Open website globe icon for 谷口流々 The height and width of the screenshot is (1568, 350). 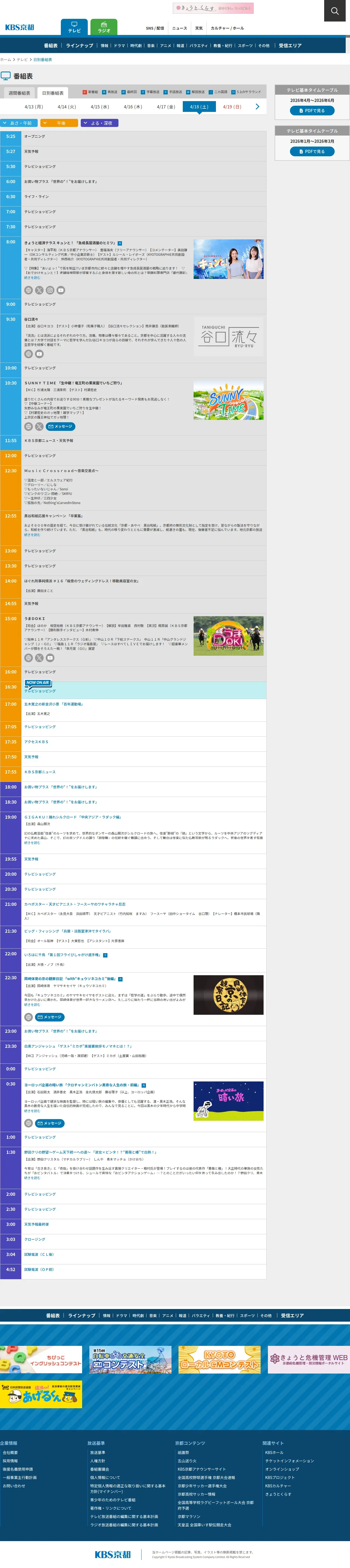coord(29,354)
